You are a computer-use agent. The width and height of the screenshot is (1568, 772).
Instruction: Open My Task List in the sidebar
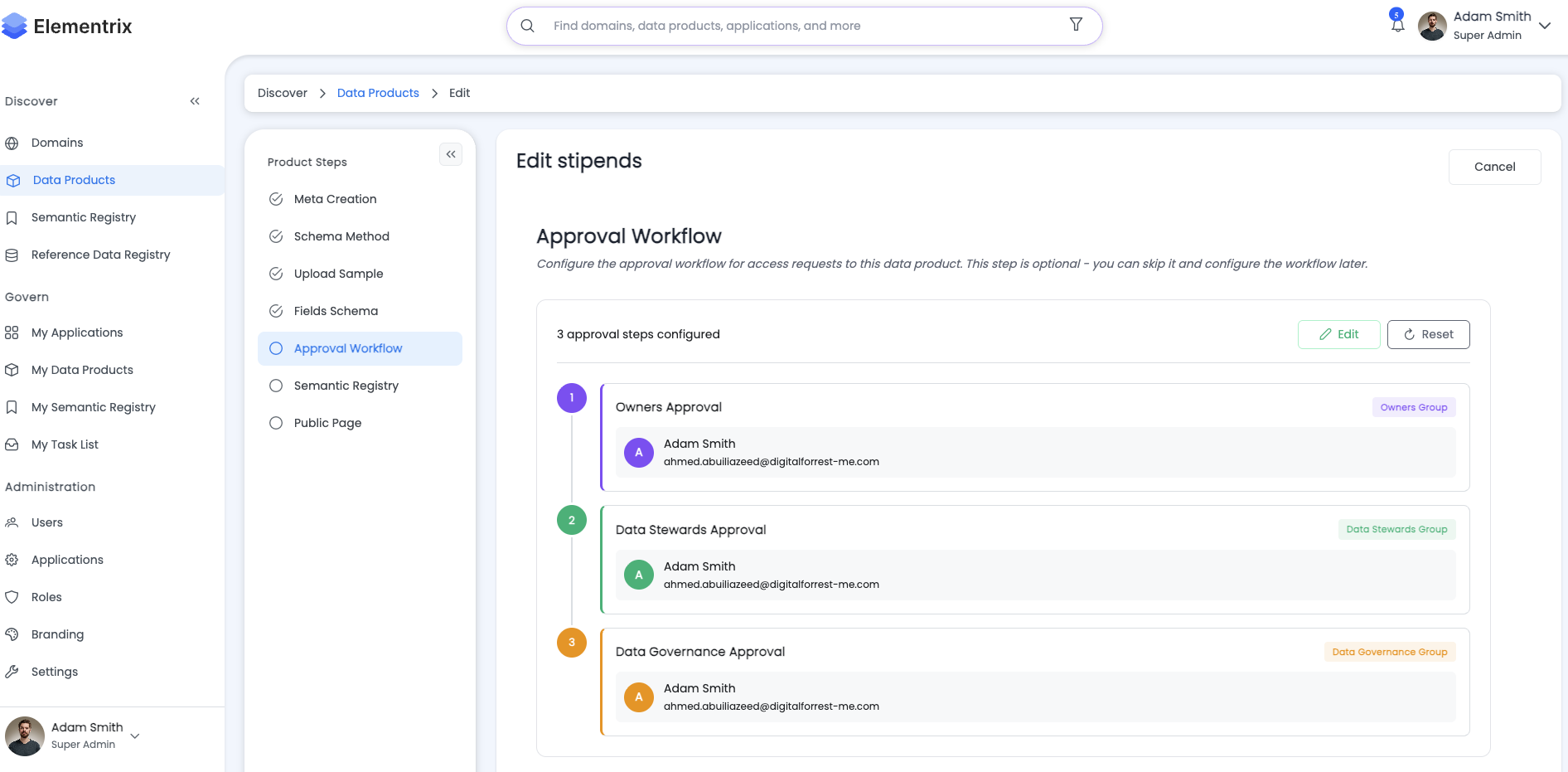[12, 444]
